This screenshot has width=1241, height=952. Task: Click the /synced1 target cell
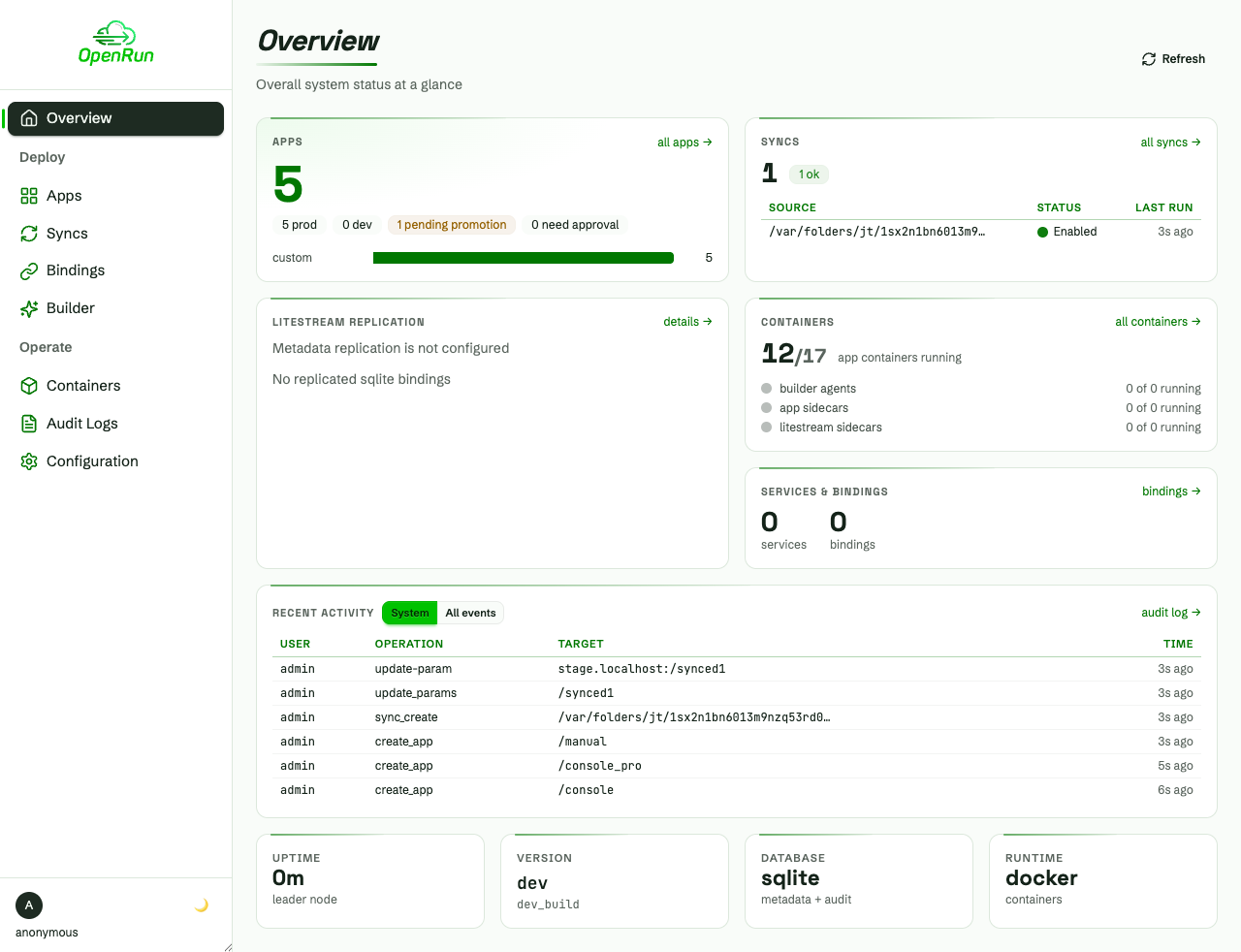pyautogui.click(x=586, y=693)
